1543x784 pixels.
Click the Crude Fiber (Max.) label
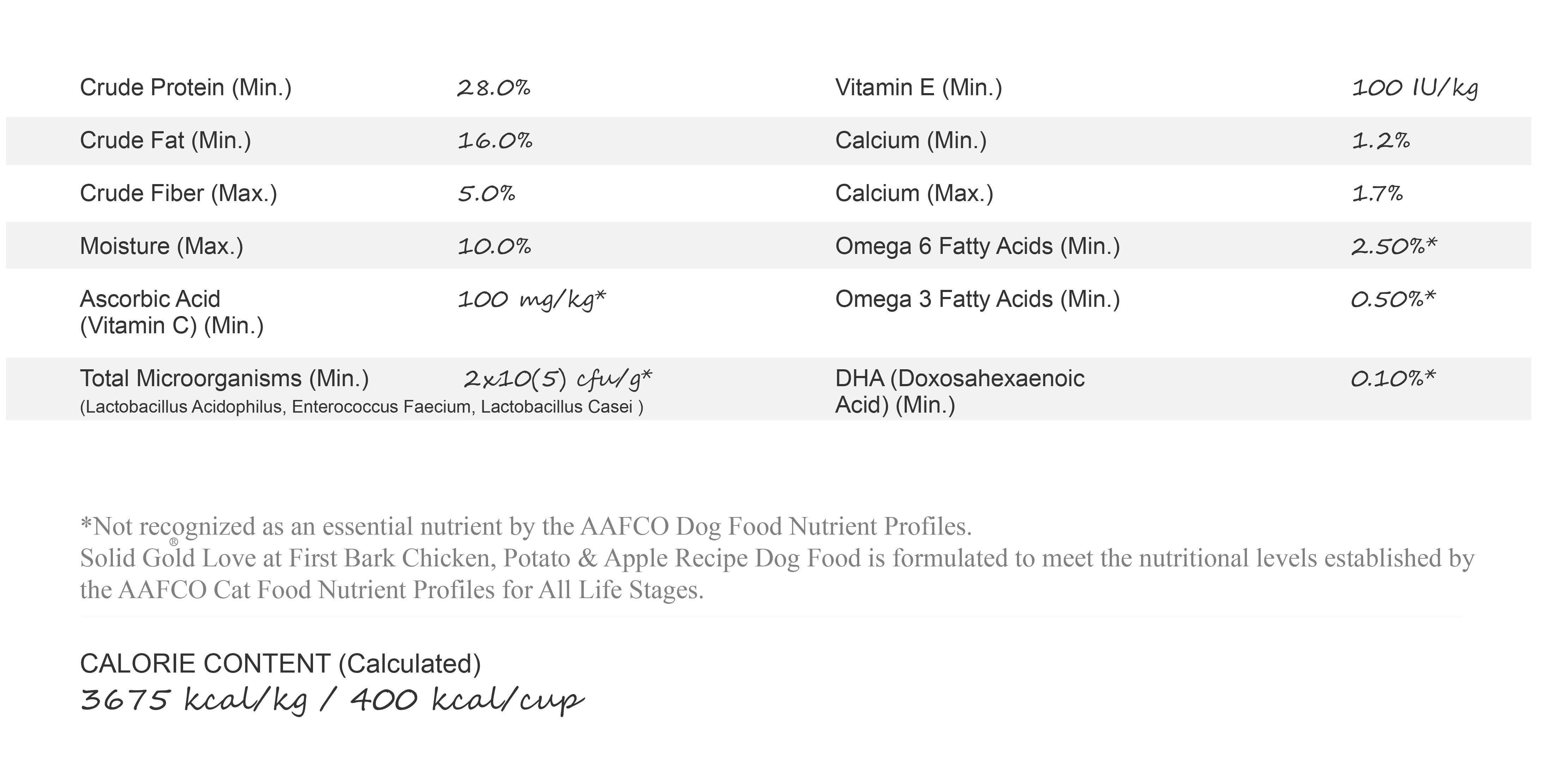(179, 193)
